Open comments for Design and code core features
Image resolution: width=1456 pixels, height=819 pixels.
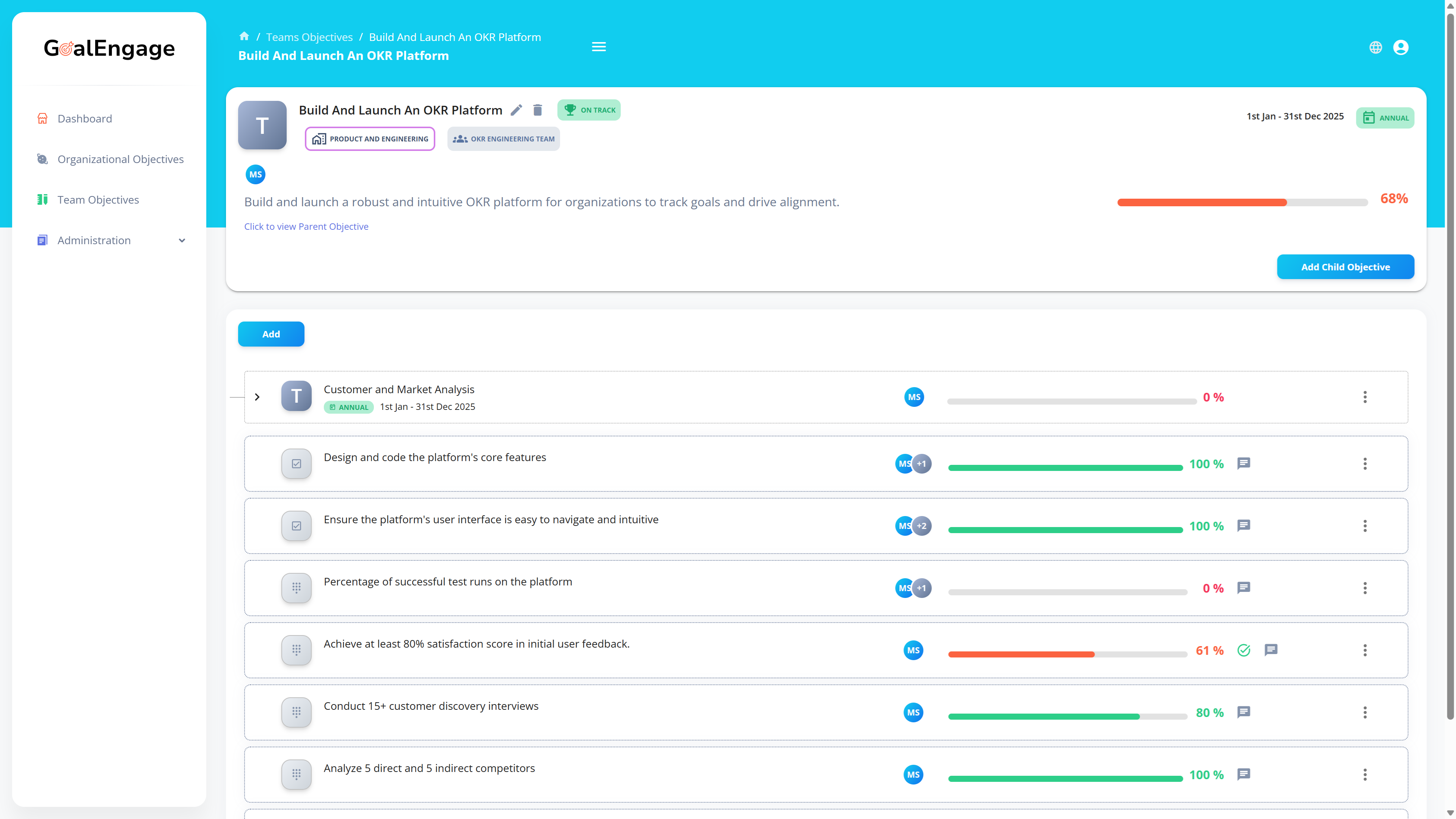[1244, 463]
